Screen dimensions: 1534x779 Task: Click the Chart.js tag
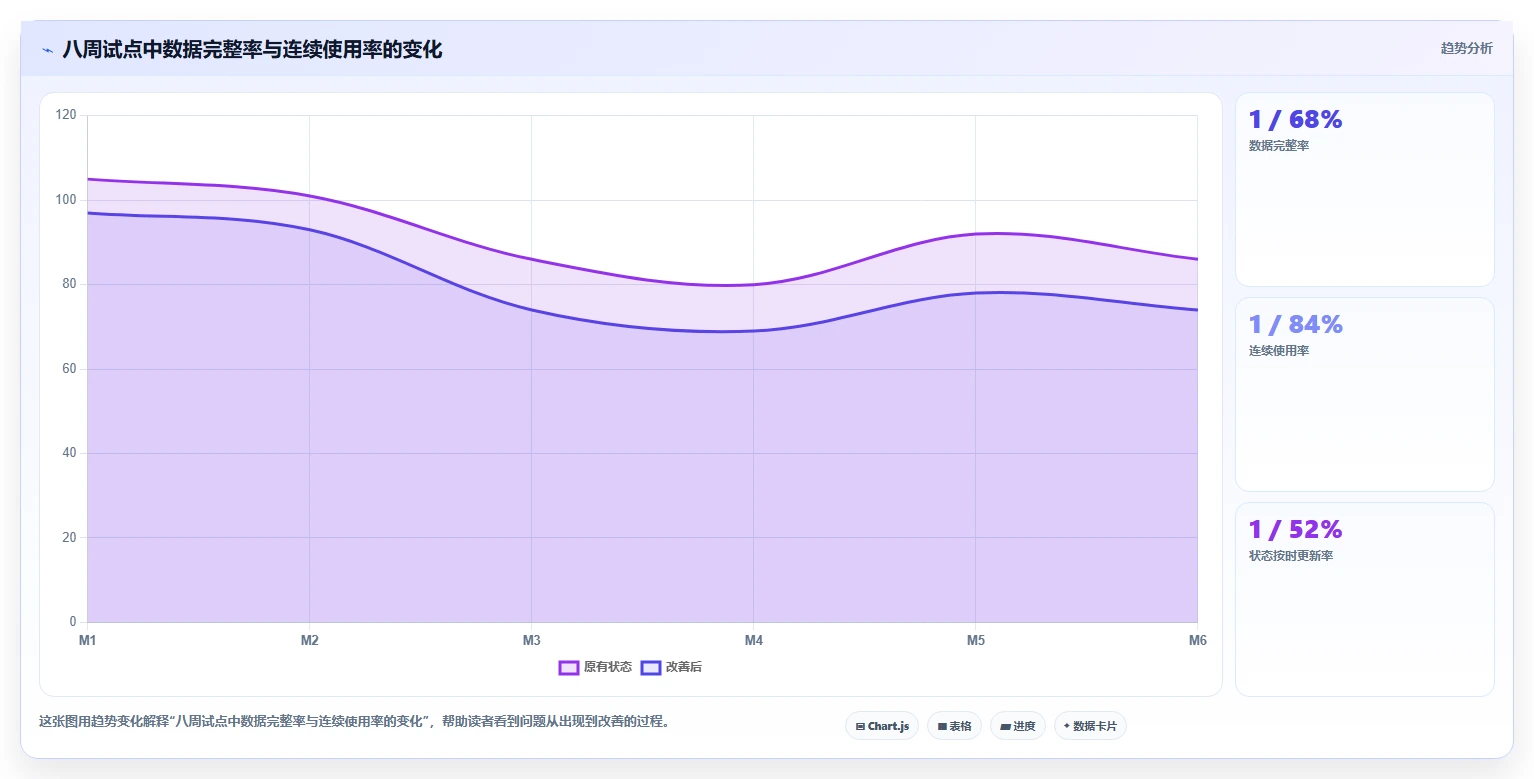click(882, 726)
